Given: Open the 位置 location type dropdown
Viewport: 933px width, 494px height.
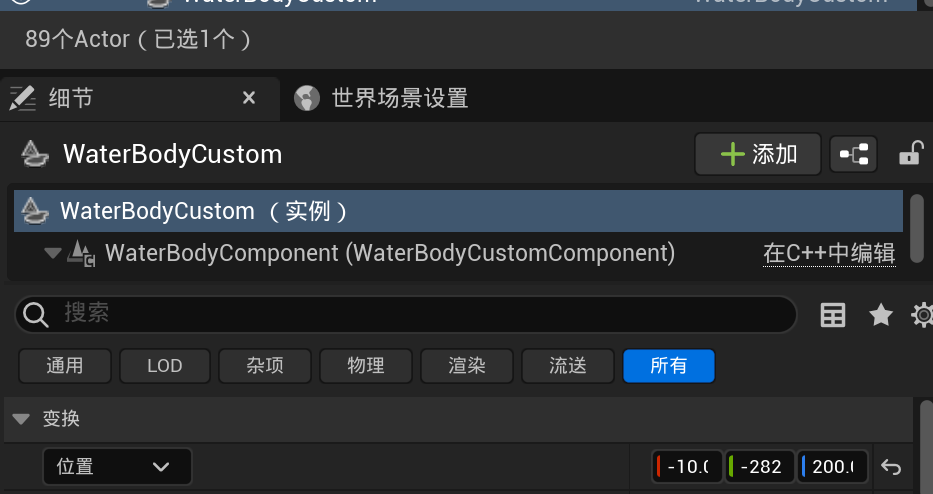Looking at the screenshot, I should (x=117, y=467).
